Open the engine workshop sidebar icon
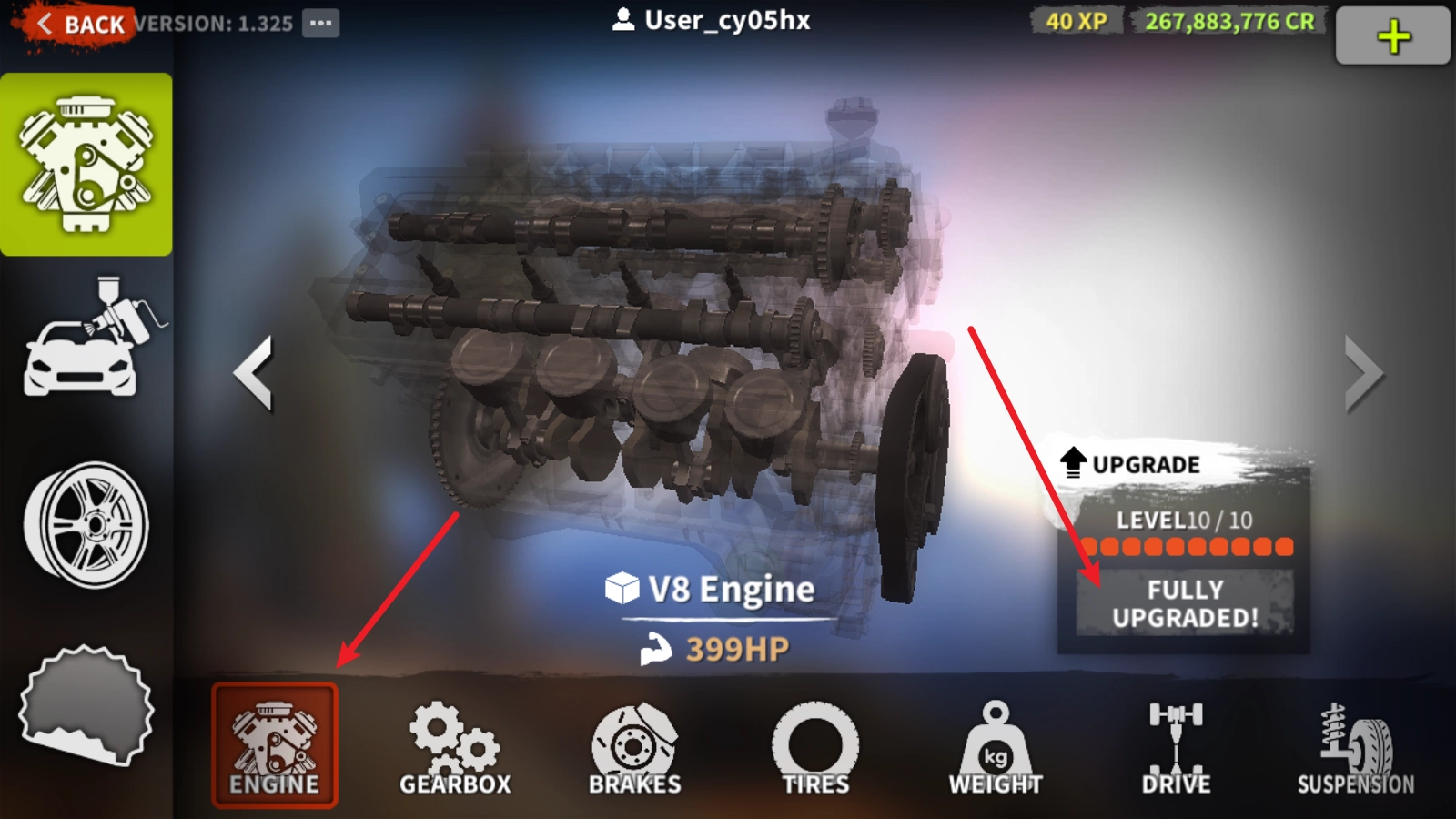Image resolution: width=1456 pixels, height=819 pixels. click(86, 164)
